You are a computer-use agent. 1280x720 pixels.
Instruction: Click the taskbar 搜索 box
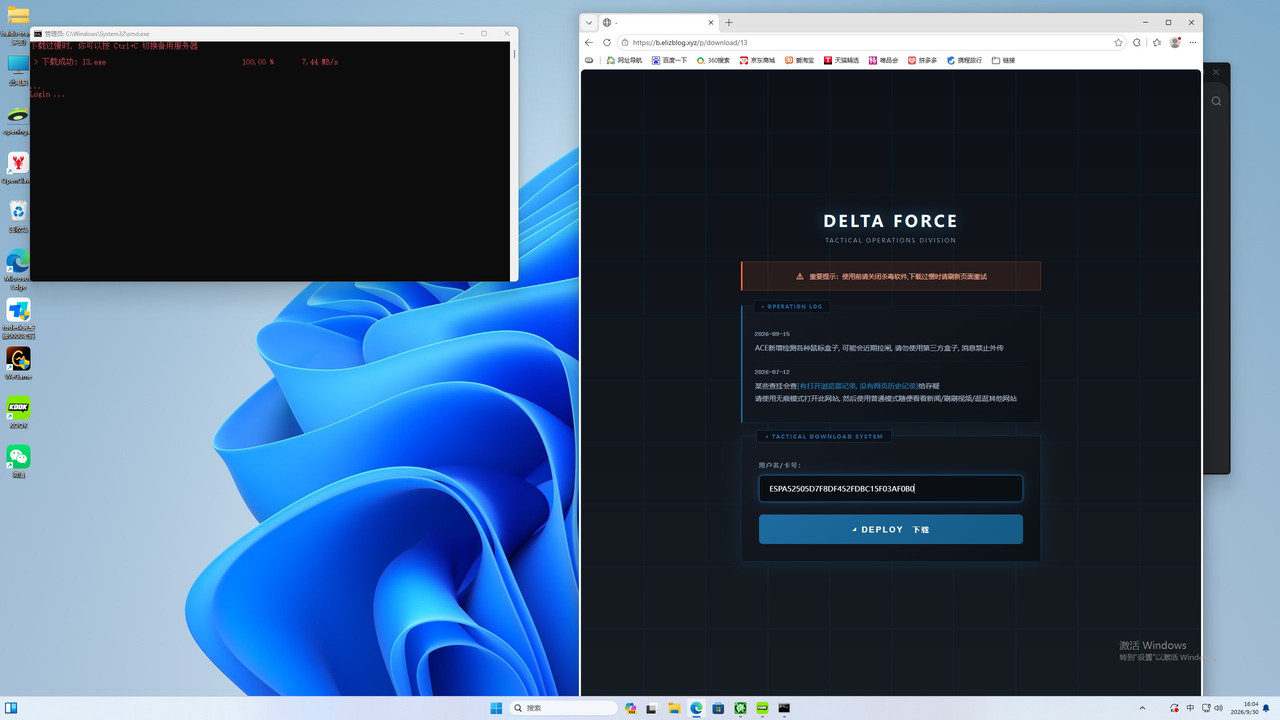(564, 708)
